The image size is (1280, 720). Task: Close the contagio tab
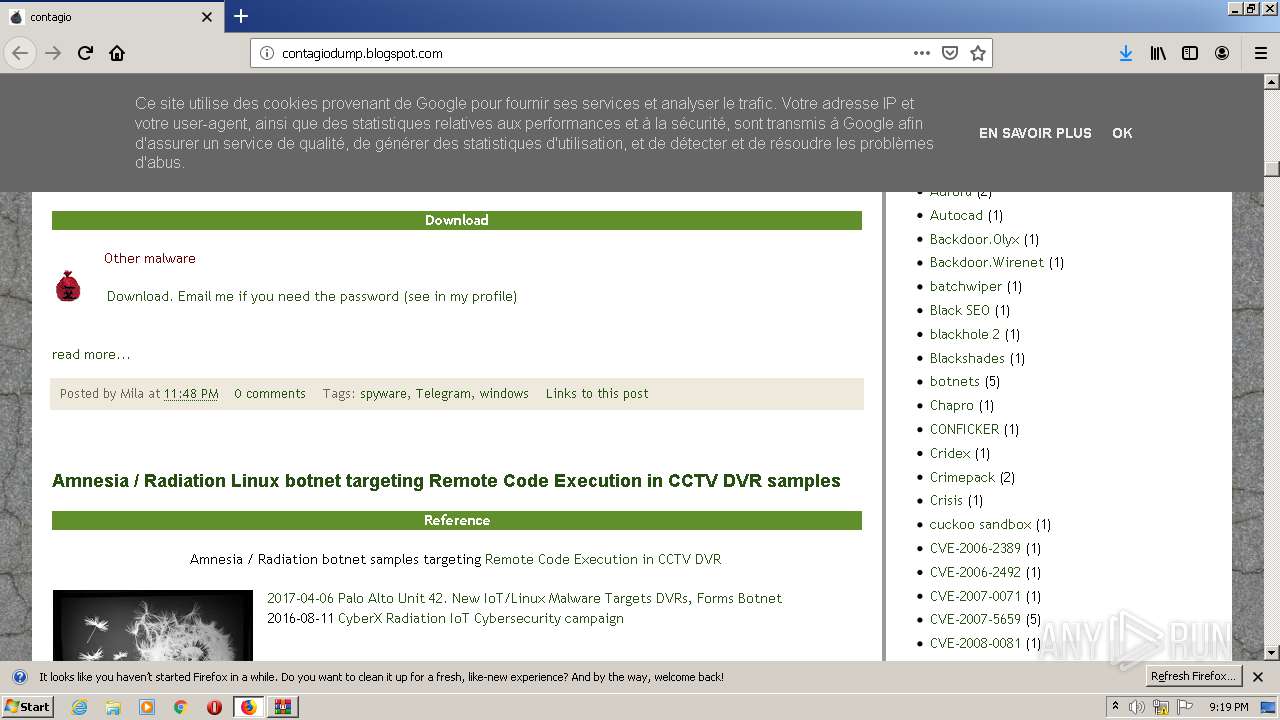(x=207, y=17)
